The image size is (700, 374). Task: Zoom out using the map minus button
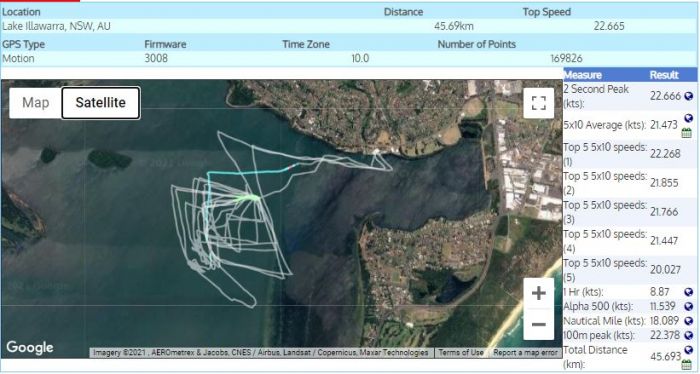coord(538,324)
